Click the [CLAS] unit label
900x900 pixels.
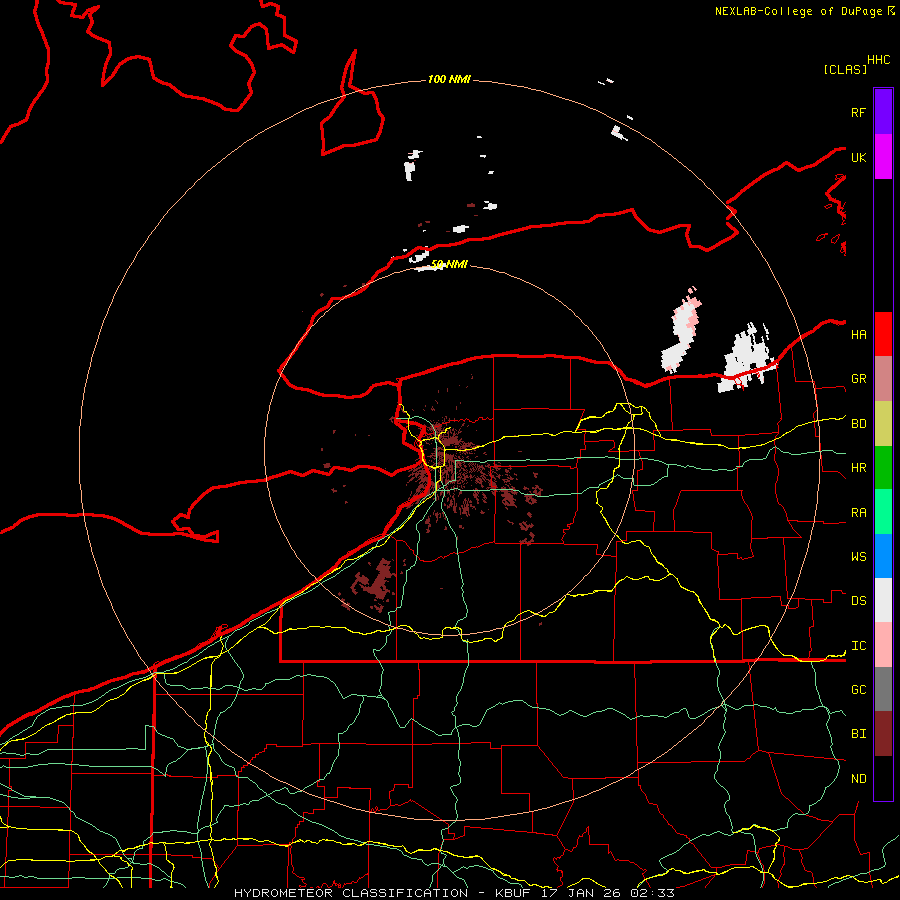coord(845,70)
